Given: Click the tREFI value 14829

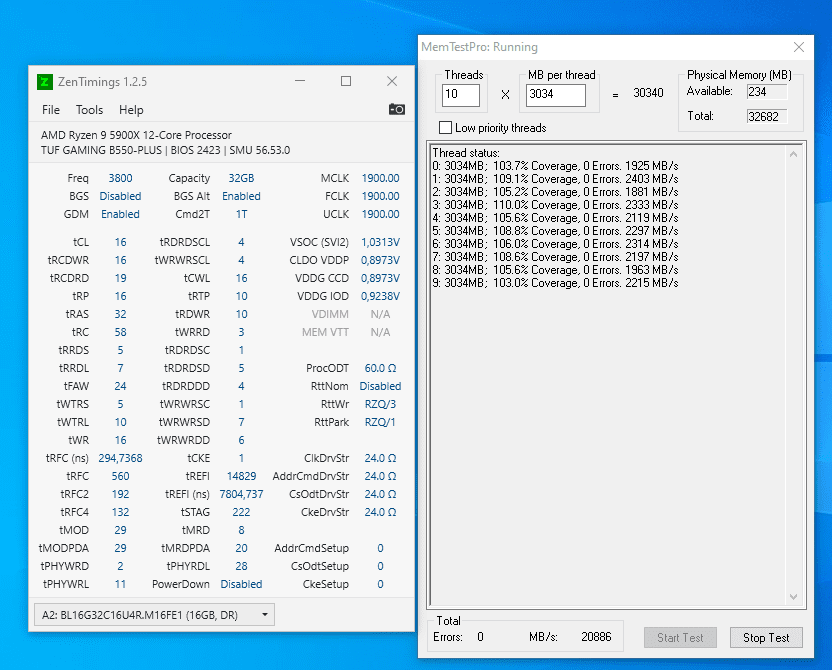Looking at the screenshot, I should (241, 476).
